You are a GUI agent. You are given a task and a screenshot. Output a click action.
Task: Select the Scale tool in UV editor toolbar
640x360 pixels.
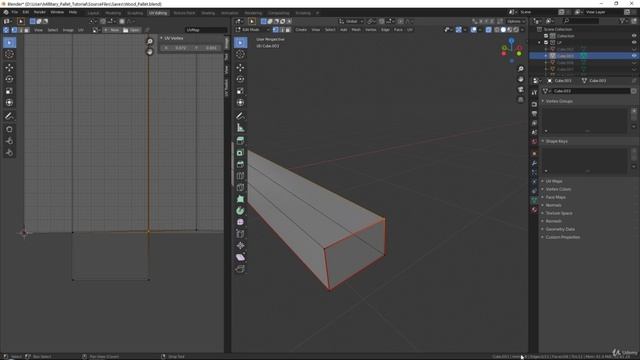[9, 91]
